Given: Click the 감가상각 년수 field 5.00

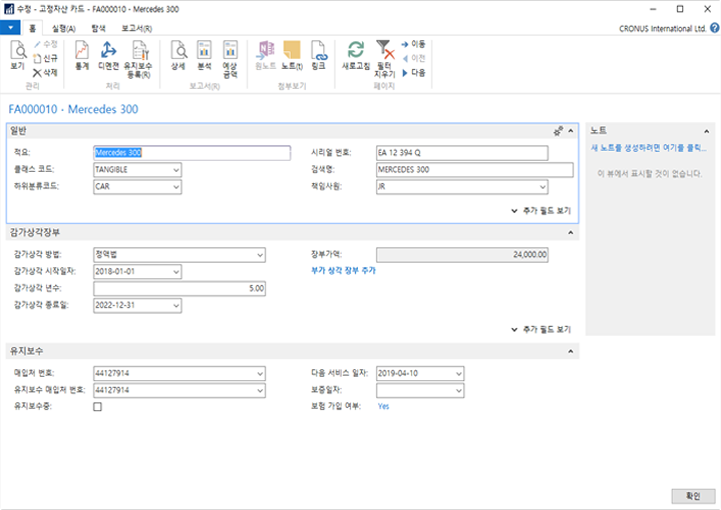Looking at the screenshot, I should [179, 289].
